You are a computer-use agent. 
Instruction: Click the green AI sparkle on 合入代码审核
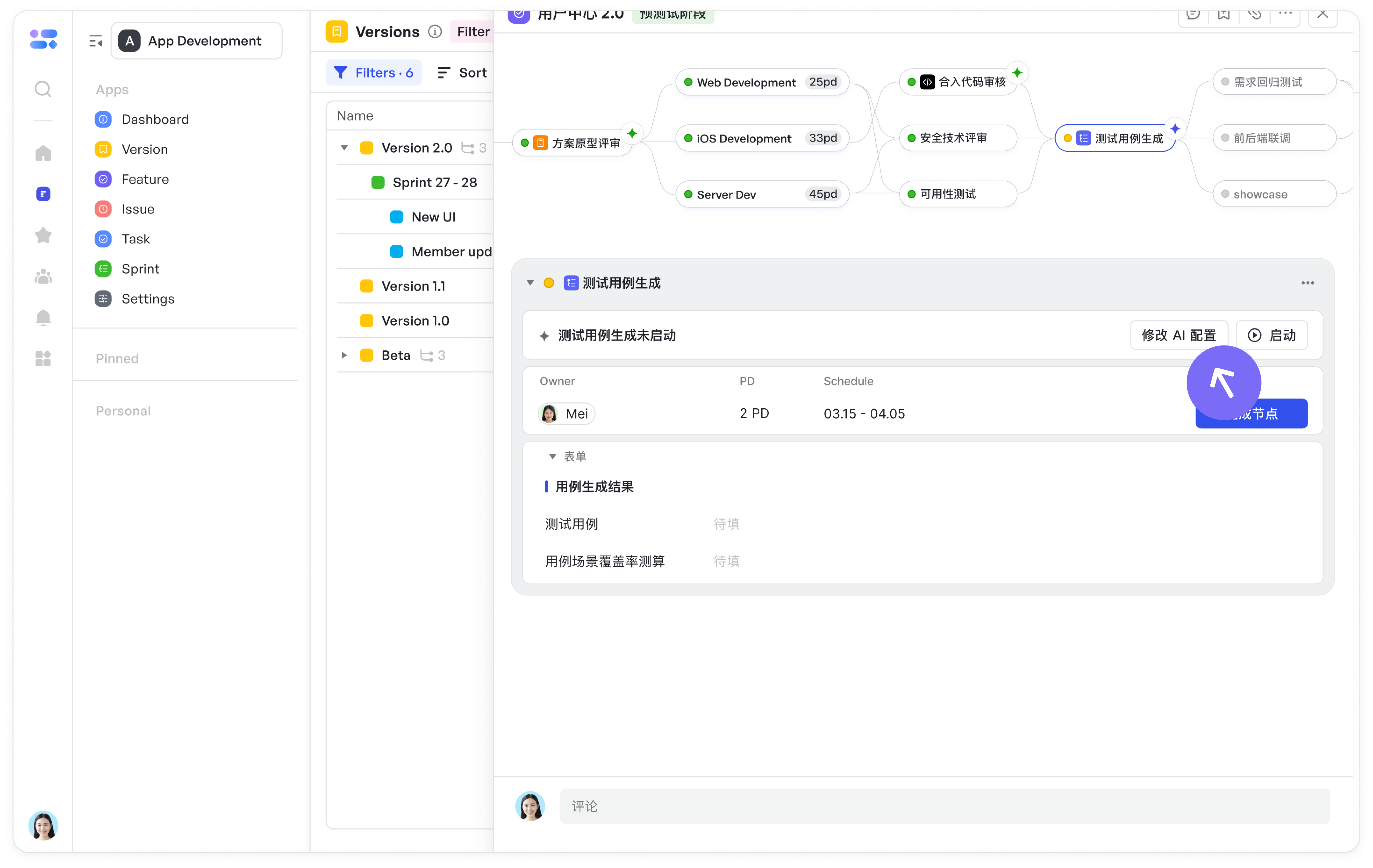(x=1017, y=73)
